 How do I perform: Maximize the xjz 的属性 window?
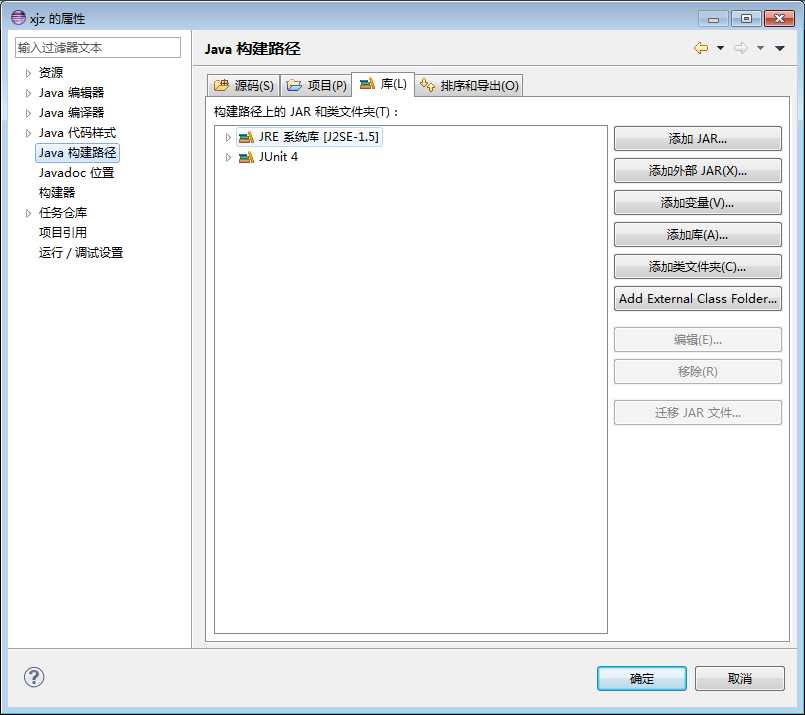point(746,19)
